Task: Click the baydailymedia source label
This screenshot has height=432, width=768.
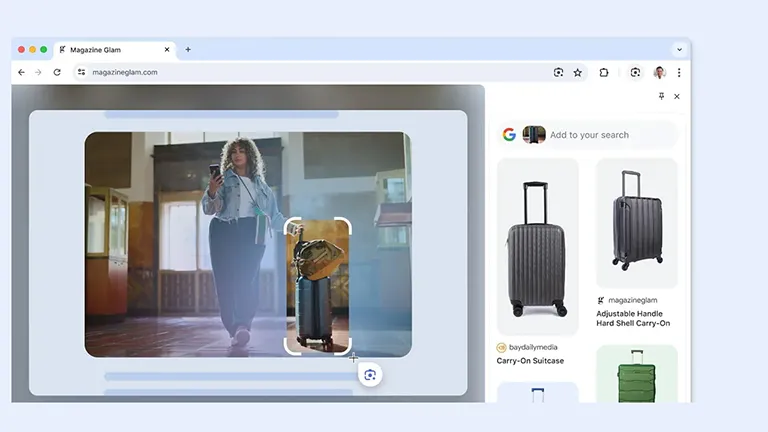Action: 533,347
